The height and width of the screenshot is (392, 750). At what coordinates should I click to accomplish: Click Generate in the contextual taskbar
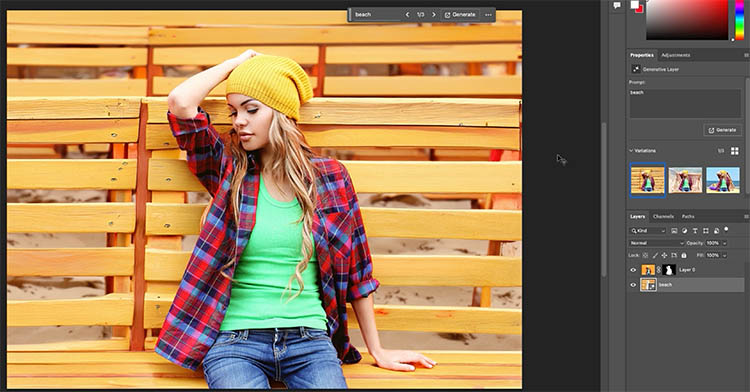[460, 15]
